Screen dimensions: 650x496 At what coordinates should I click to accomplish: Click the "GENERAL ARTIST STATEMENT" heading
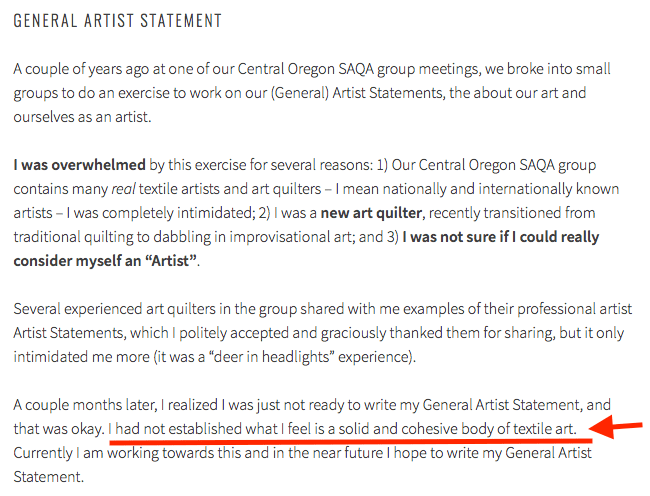click(118, 20)
